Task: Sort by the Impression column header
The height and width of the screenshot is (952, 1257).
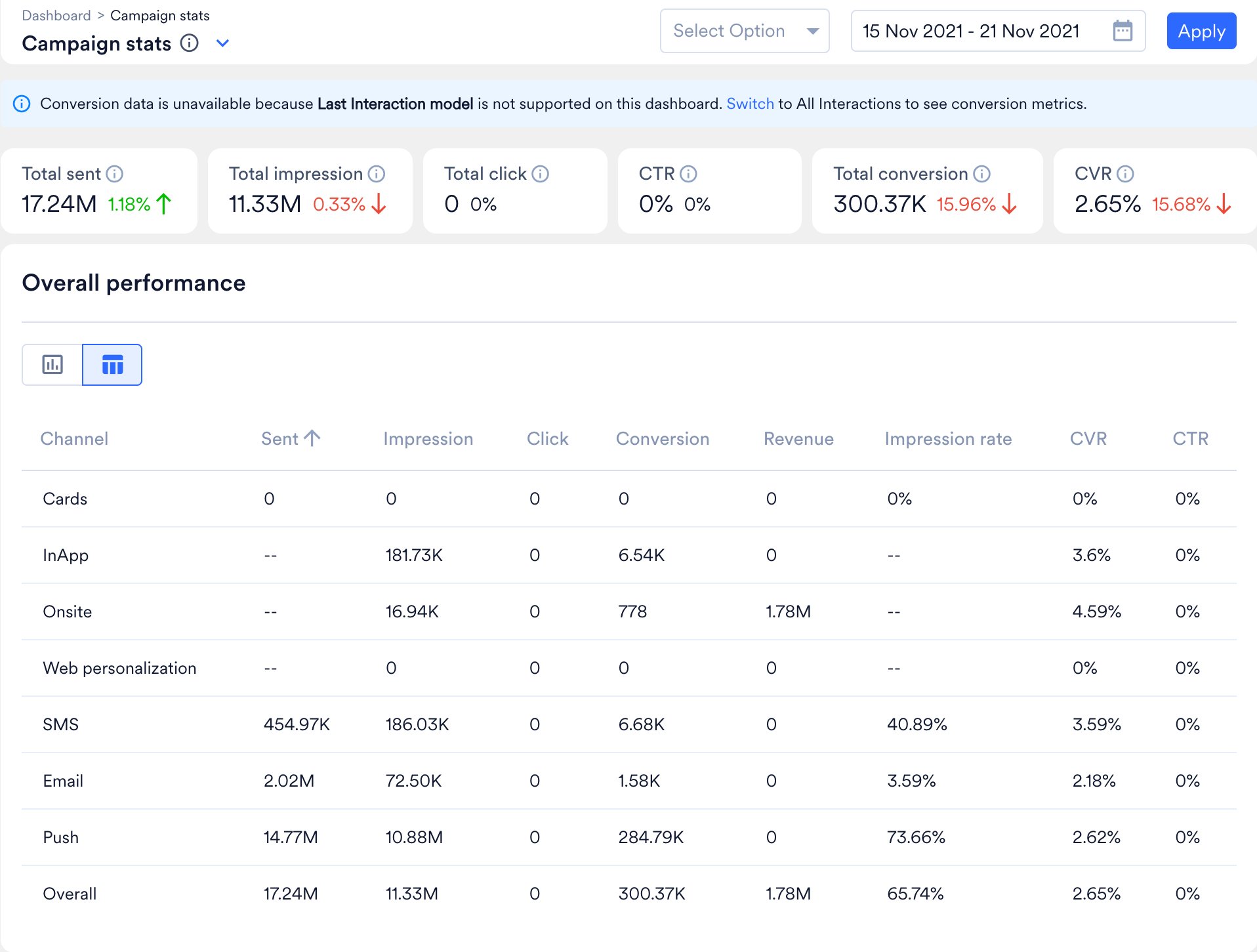Action: coord(428,439)
